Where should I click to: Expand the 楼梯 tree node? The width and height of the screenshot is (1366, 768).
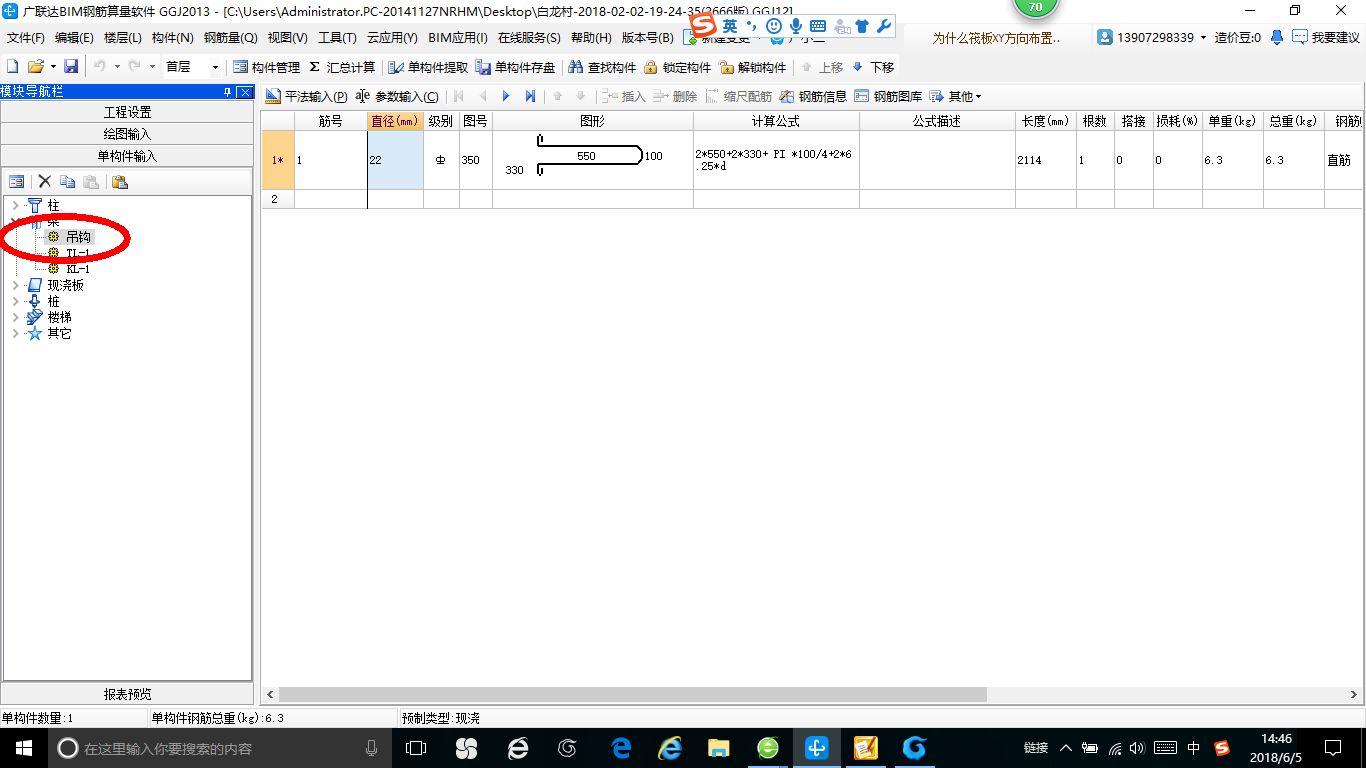15,317
